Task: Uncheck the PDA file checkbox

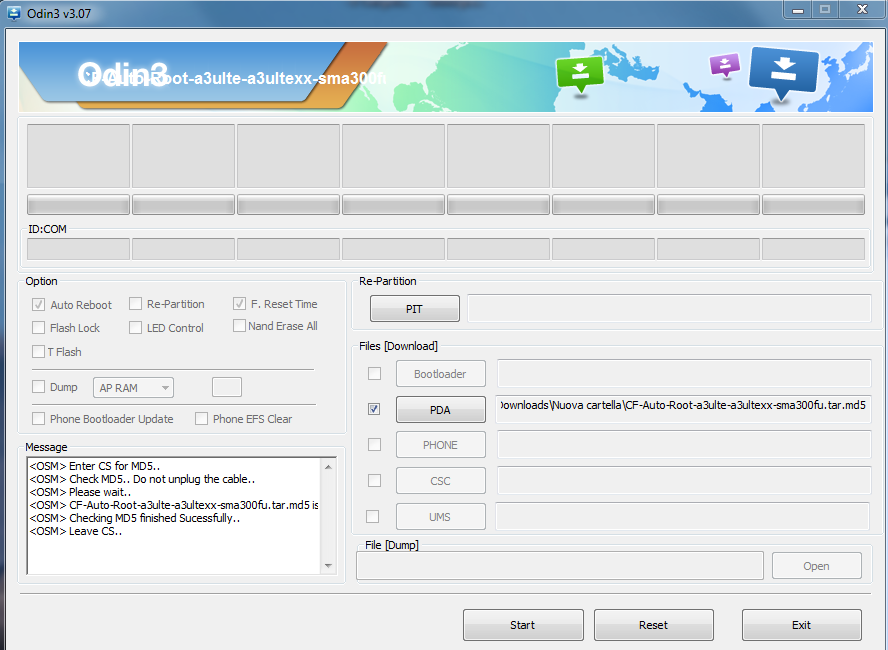Action: [x=374, y=409]
